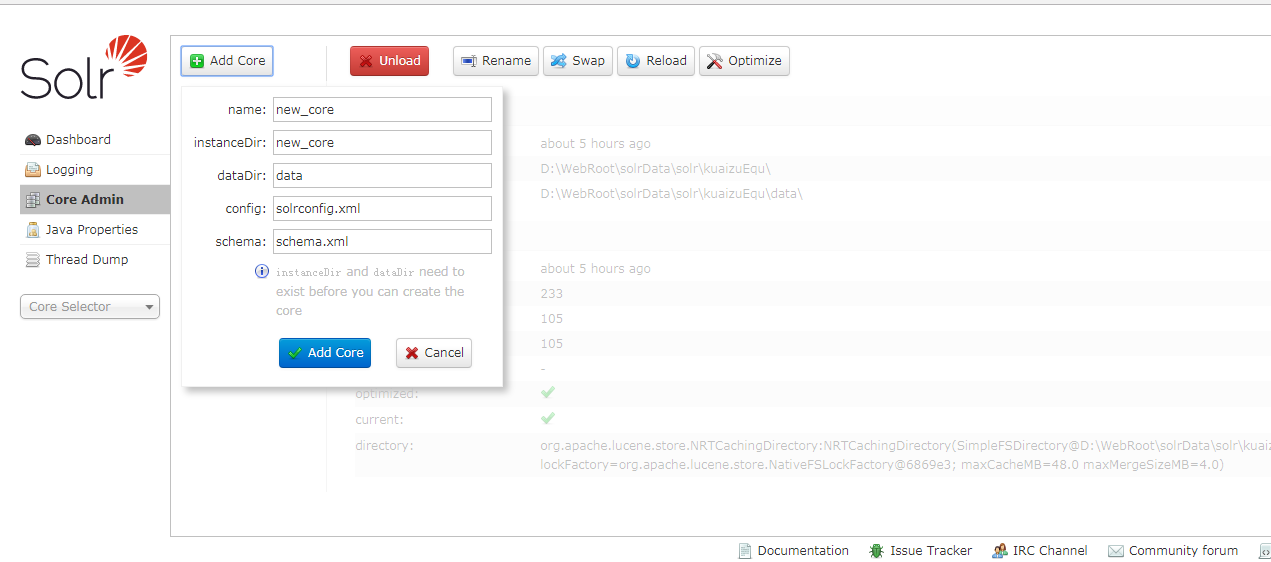Click the dataDir input field
The width and height of the screenshot is (1271, 562).
[382, 176]
